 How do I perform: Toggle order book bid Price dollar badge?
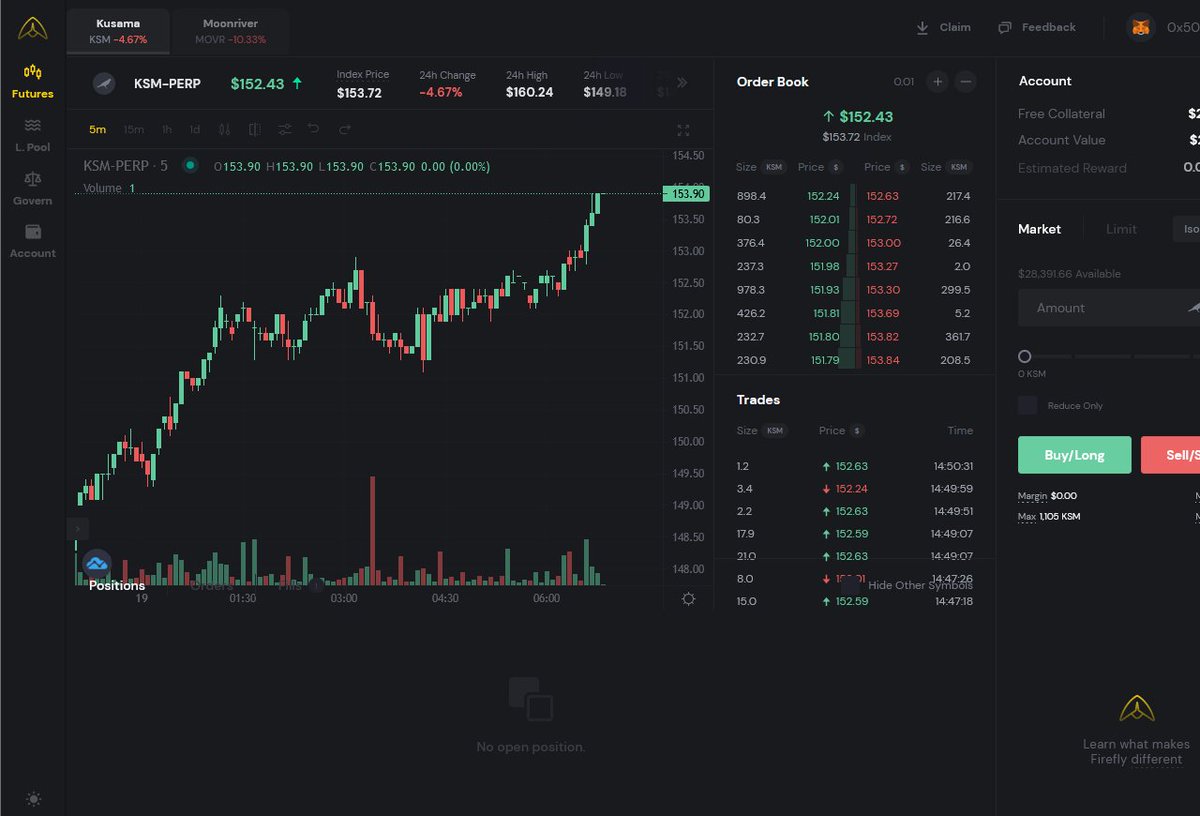836,167
